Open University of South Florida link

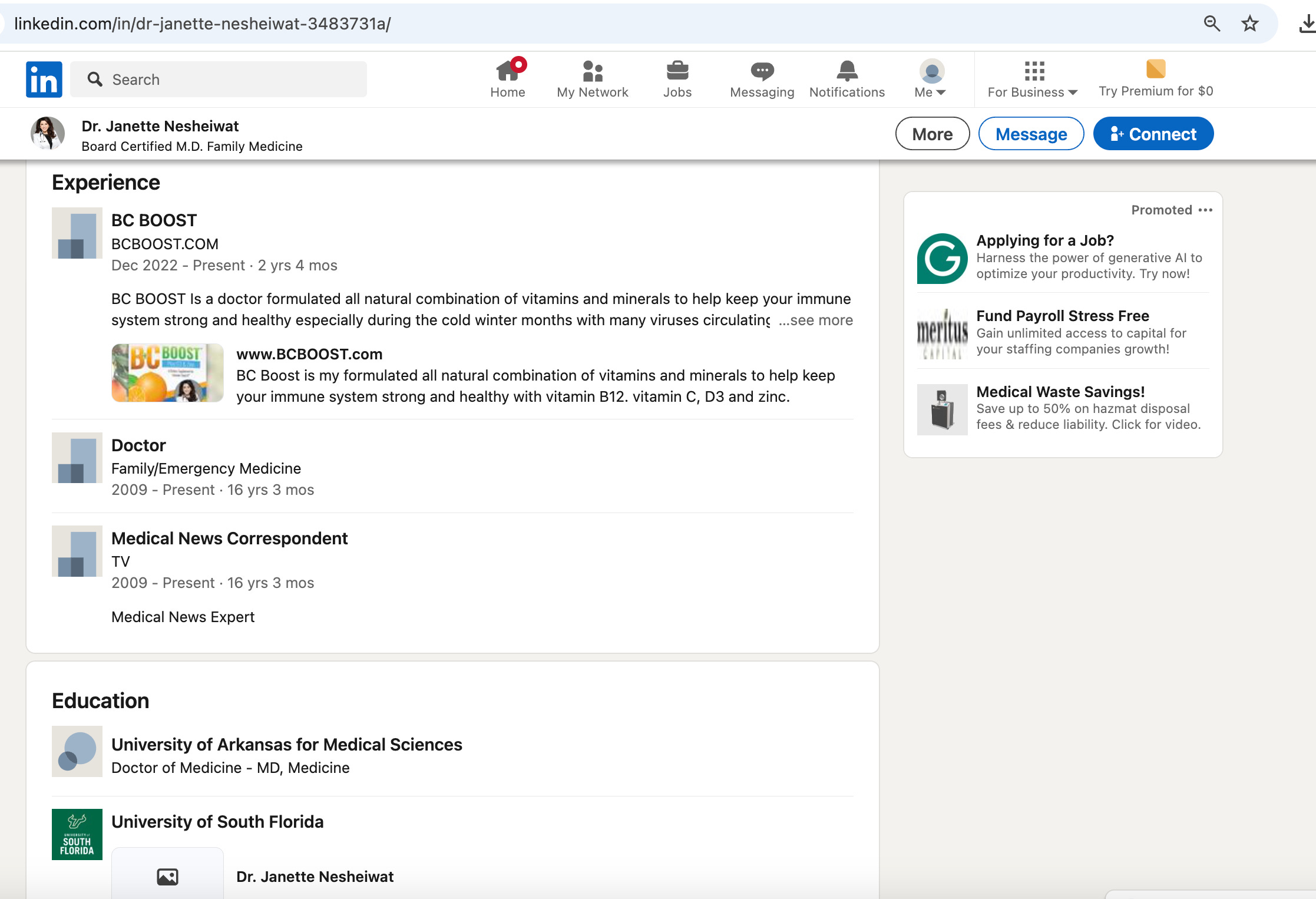coord(217,822)
